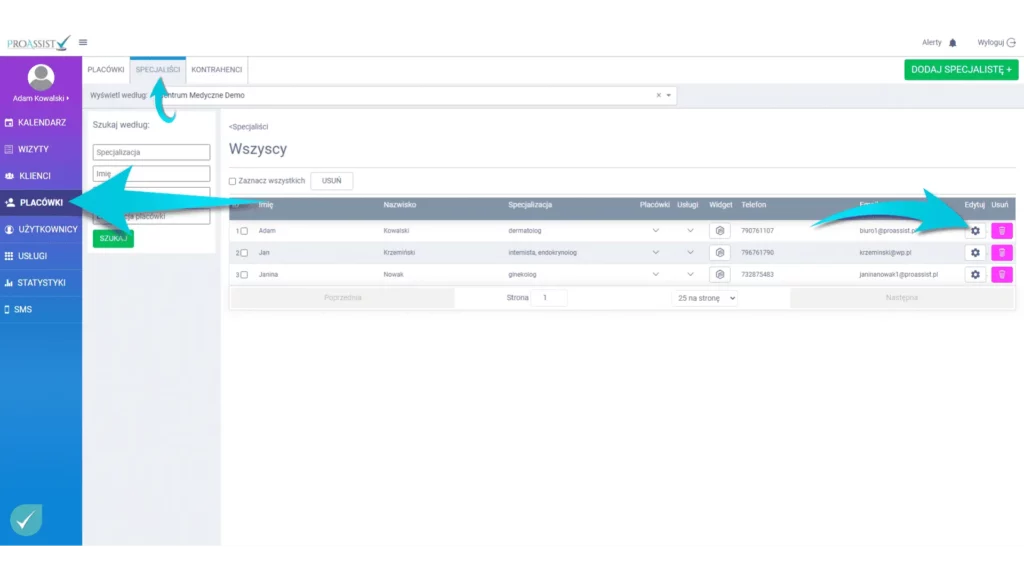Open the 25 na stronę dropdown

705,298
